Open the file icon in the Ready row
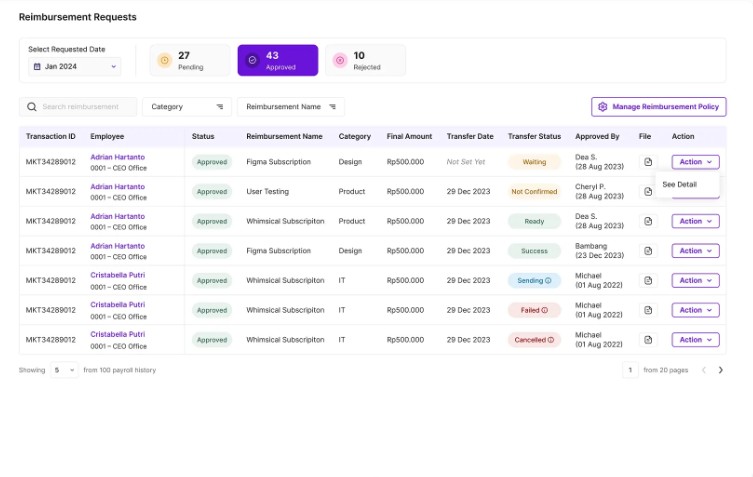This screenshot has height=477, width=753. [648, 221]
